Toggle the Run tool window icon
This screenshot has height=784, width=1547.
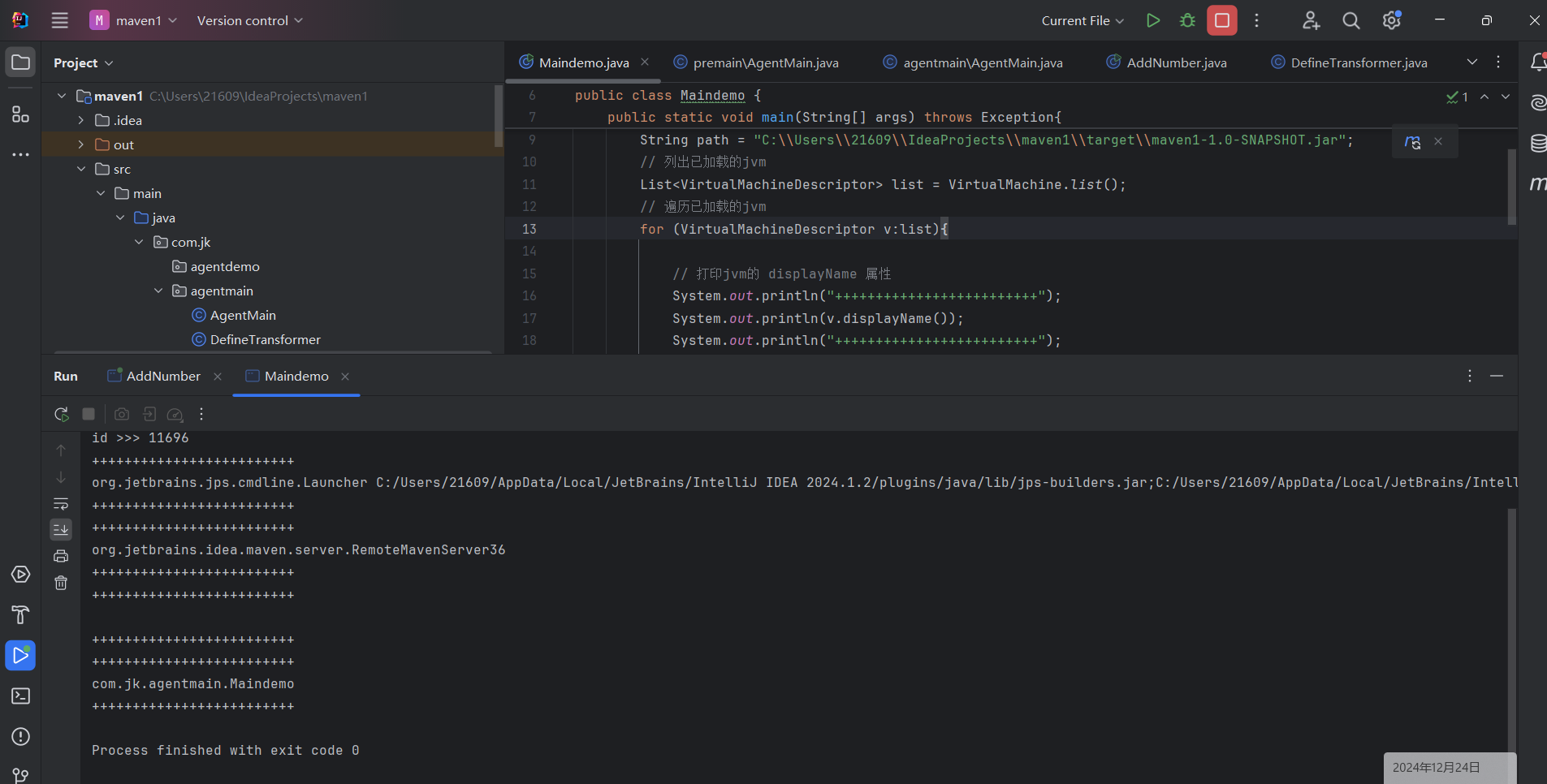[x=20, y=656]
